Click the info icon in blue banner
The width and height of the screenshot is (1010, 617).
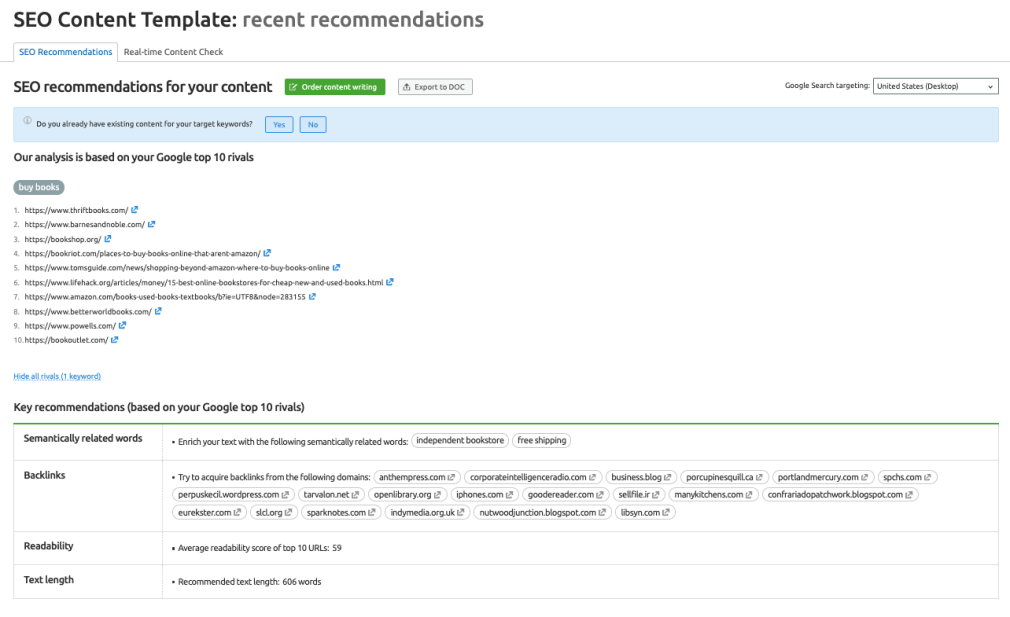[27, 122]
